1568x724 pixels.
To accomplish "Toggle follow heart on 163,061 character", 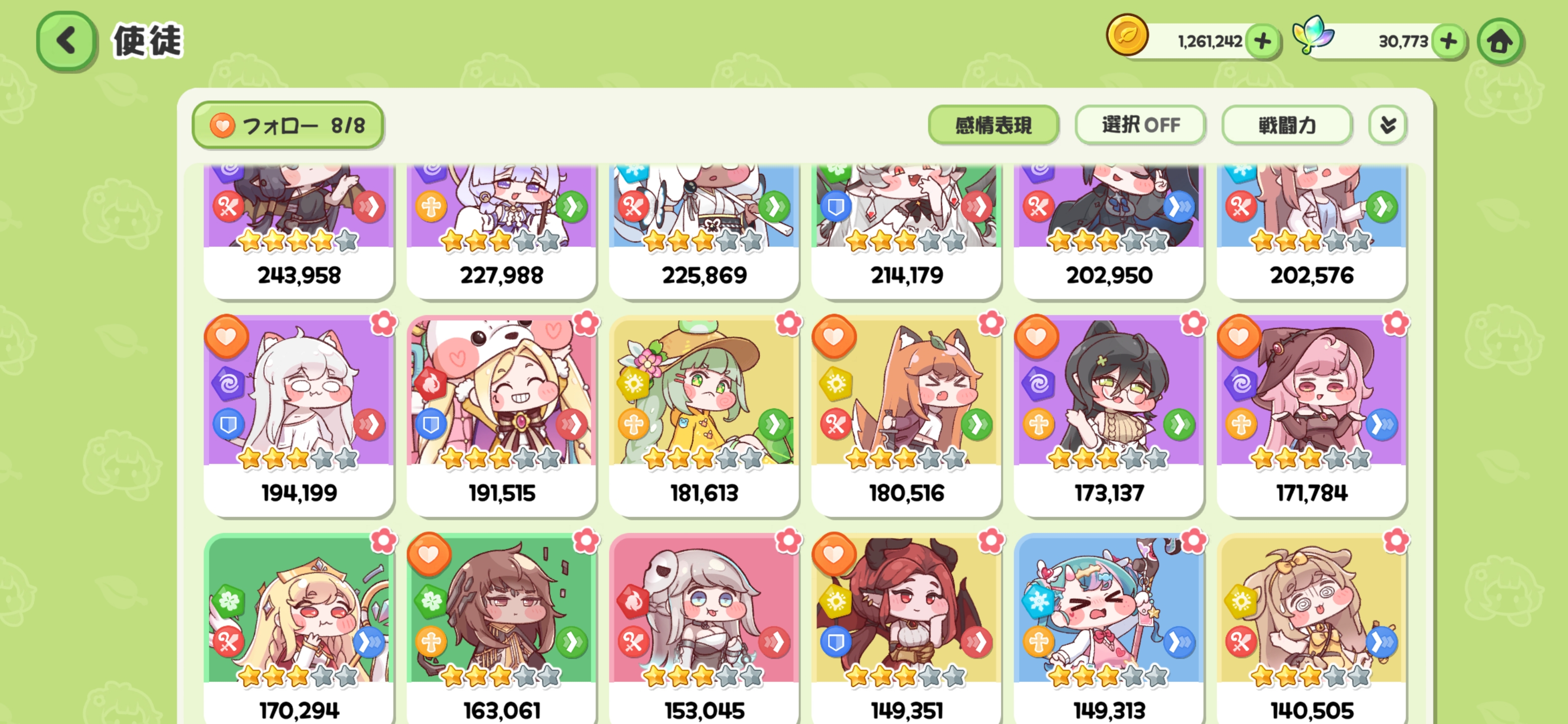I will coord(429,554).
